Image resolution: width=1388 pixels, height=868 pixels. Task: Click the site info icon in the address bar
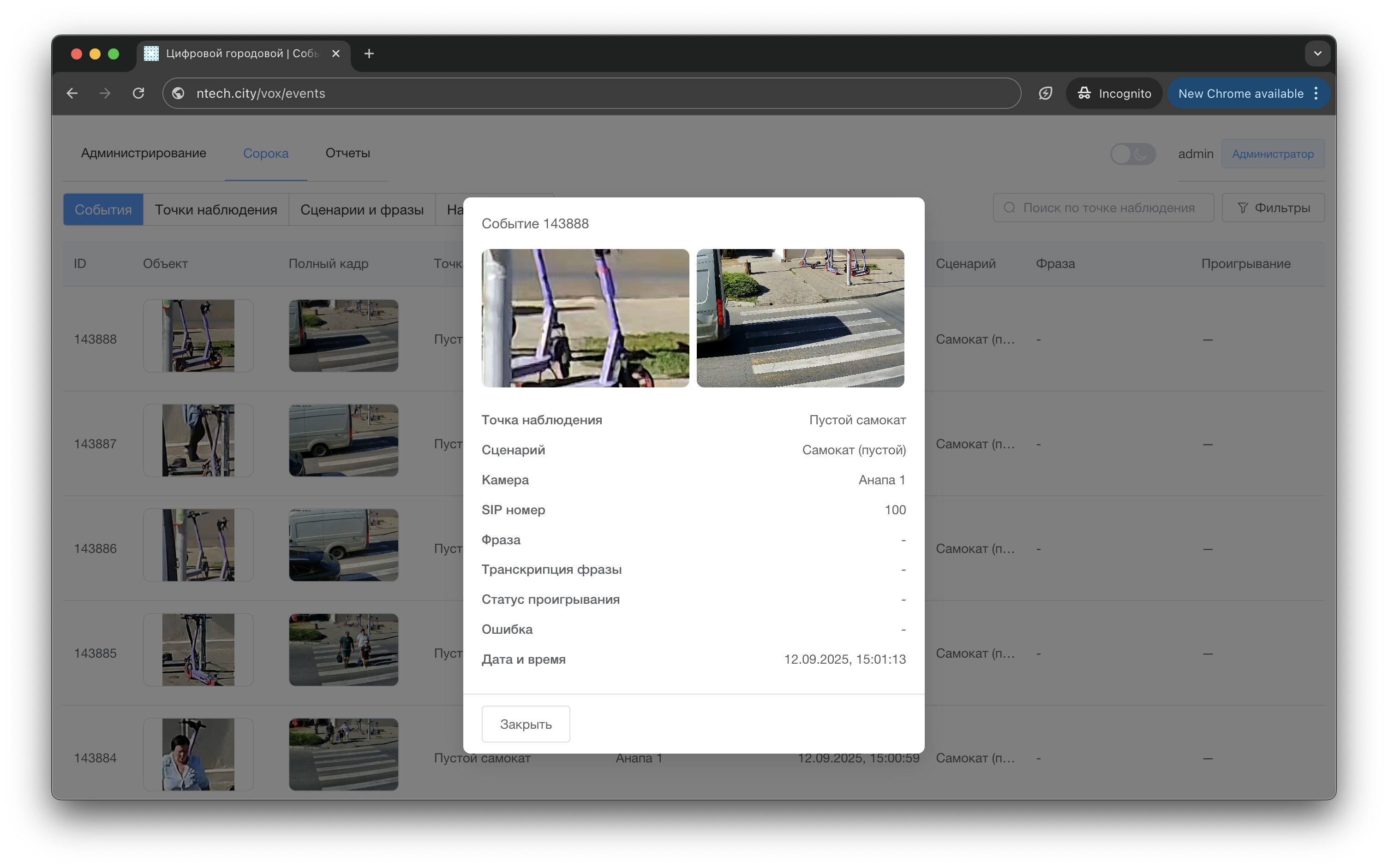point(179,93)
